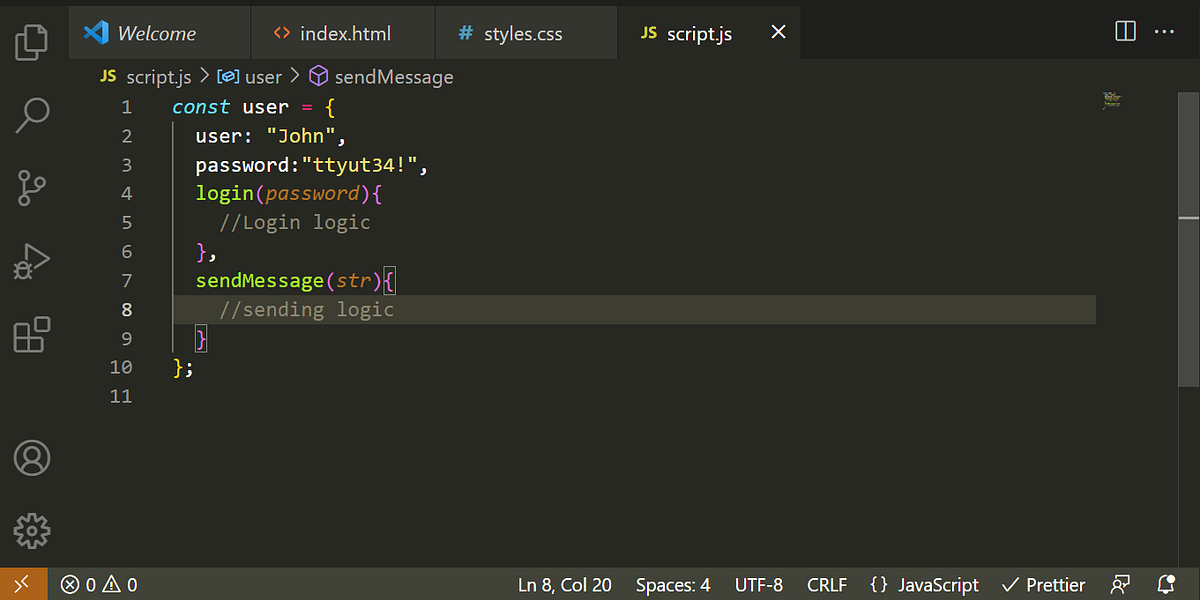Open the Extensions view icon
Viewport: 1200px width, 600px height.
[32, 335]
